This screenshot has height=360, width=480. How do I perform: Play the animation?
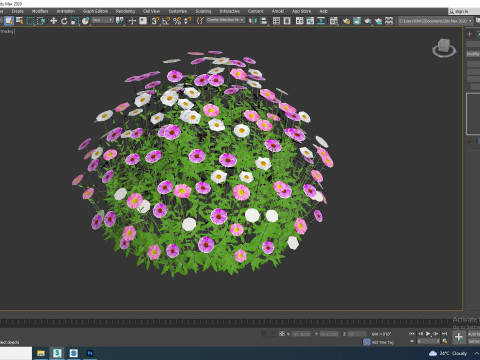[x=428, y=334]
